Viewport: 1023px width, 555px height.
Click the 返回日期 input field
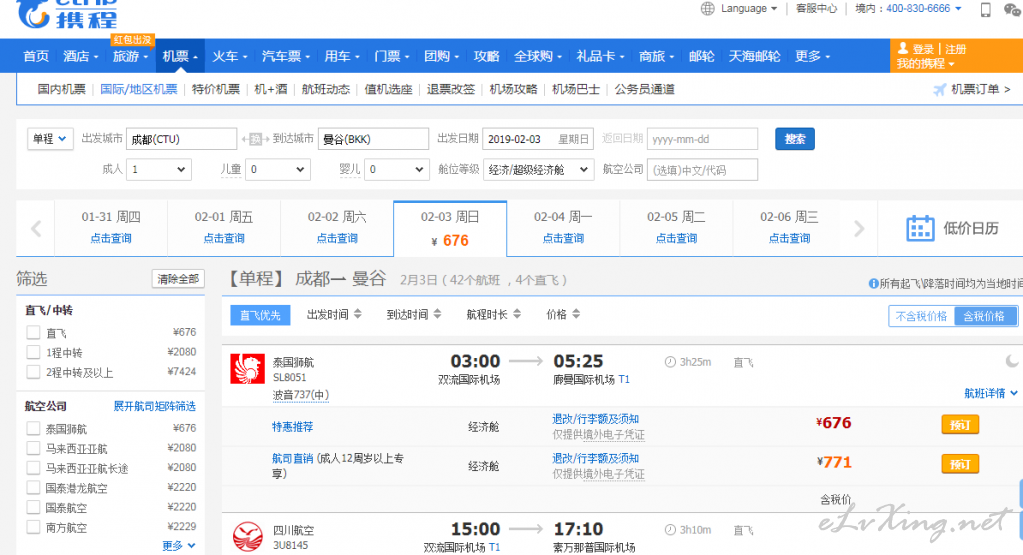pos(702,139)
